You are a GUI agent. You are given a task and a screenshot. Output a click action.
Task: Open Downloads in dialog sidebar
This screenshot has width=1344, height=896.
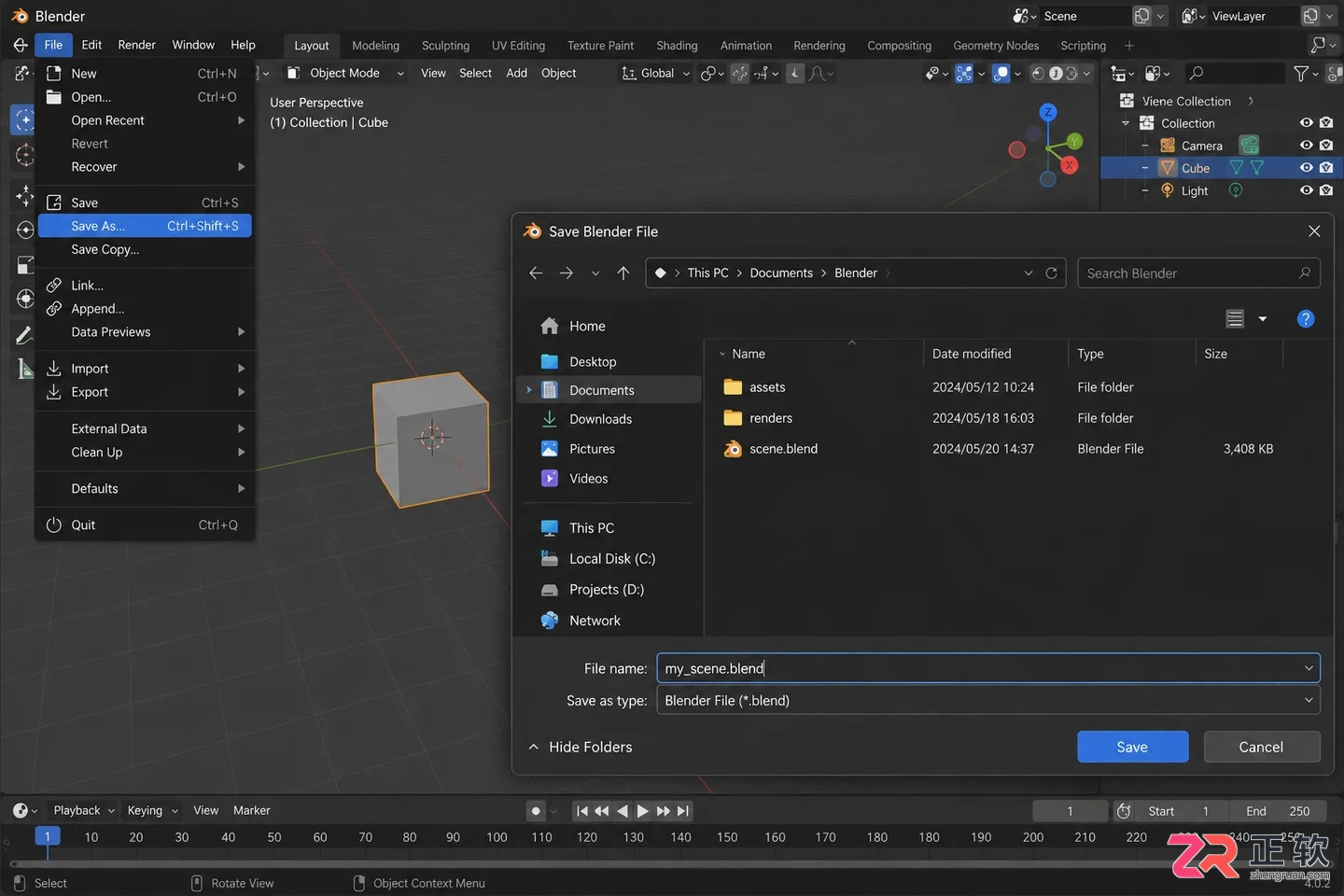point(609,419)
